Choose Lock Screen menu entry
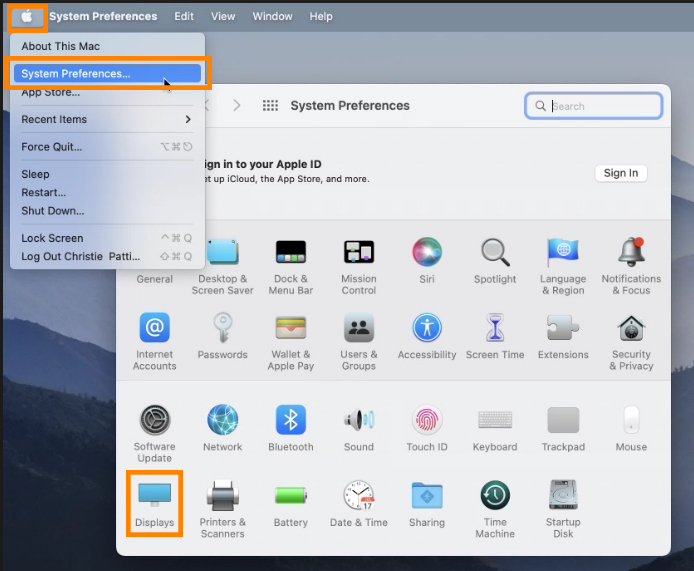The image size is (694, 571). point(107,238)
